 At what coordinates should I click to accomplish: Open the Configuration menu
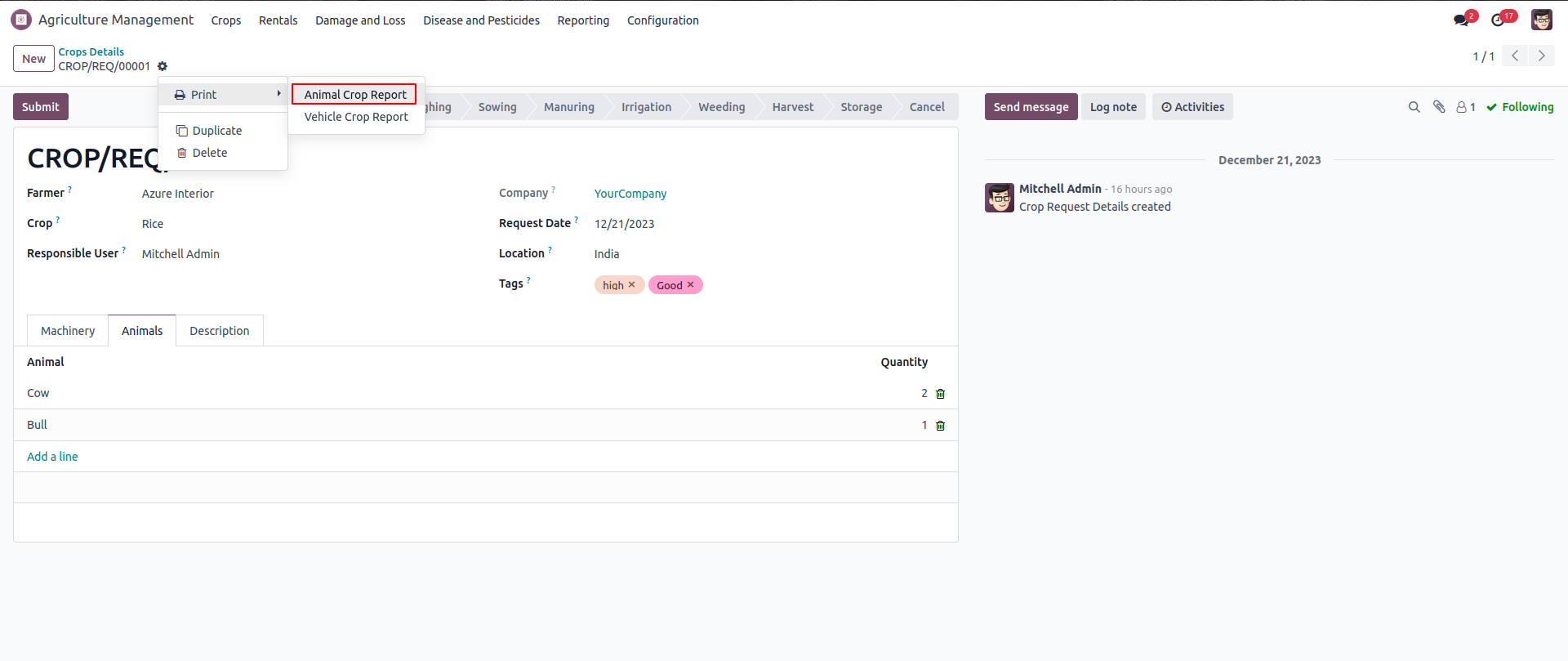662,20
